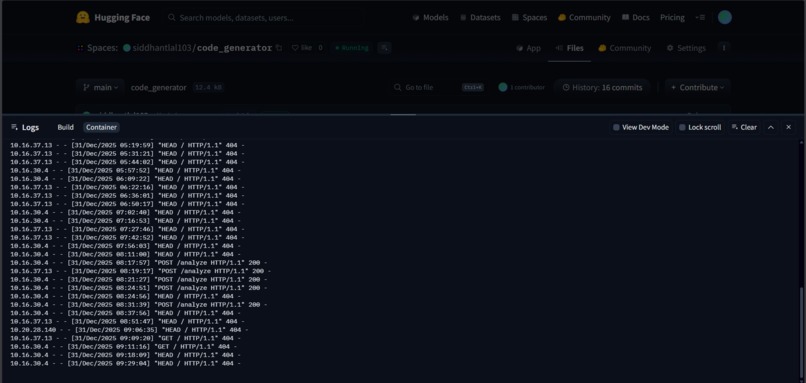The width and height of the screenshot is (806, 383).
Task: Click log line timestamped 06:22:16
Action: click(x=127, y=187)
